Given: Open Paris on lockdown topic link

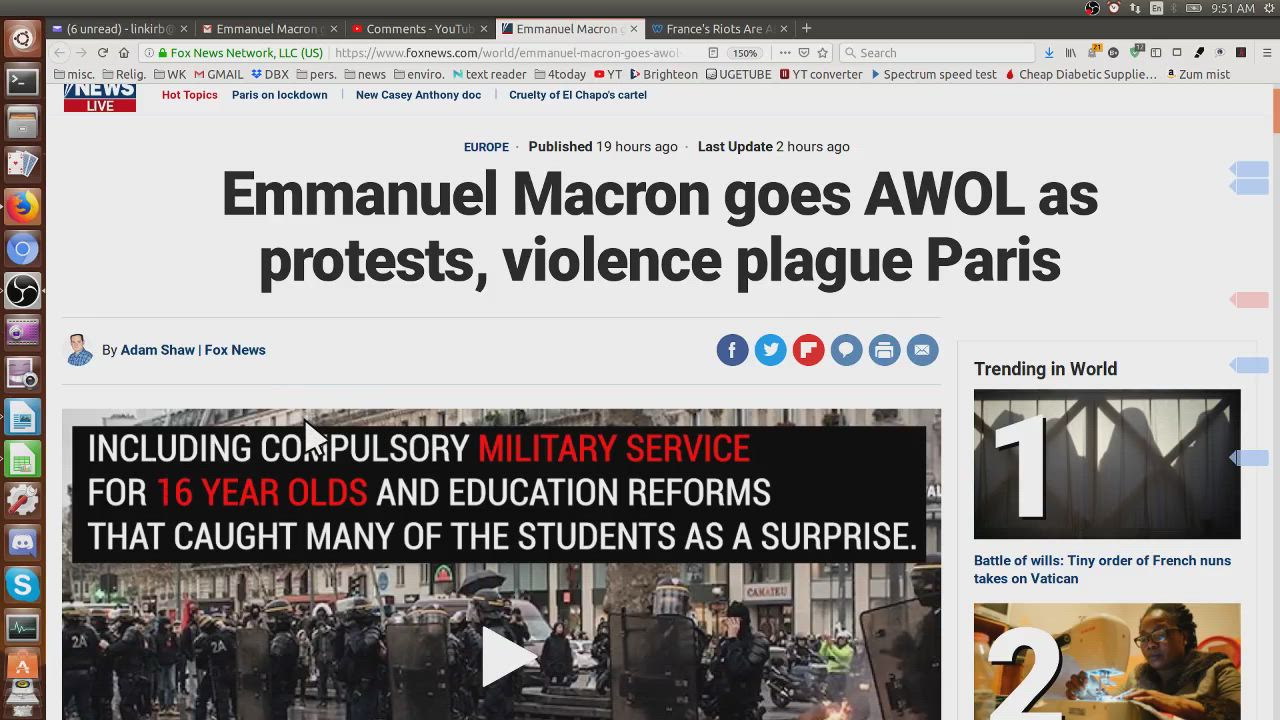Looking at the screenshot, I should pyautogui.click(x=279, y=95).
